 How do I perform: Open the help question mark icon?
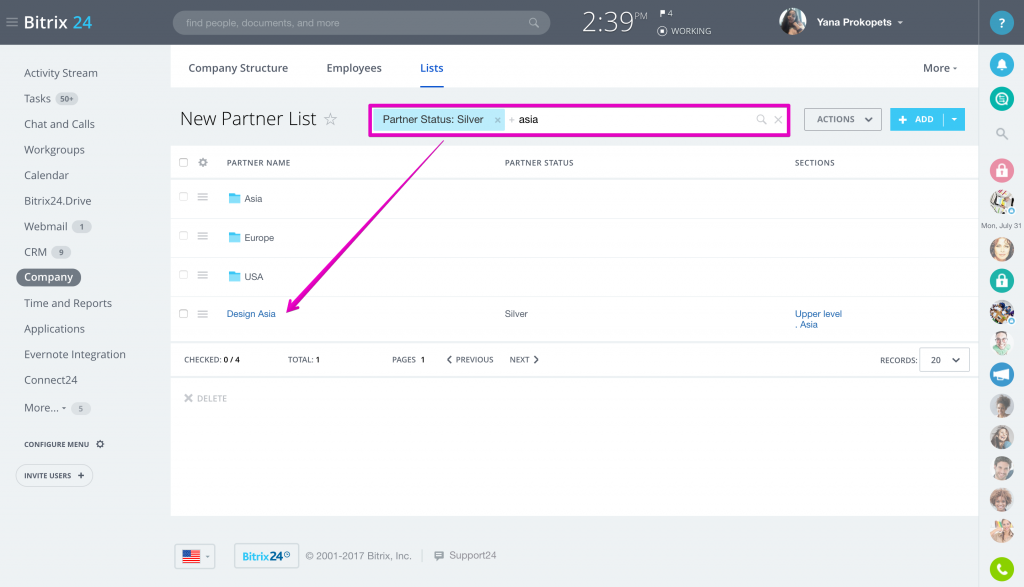pyautogui.click(x=1001, y=23)
